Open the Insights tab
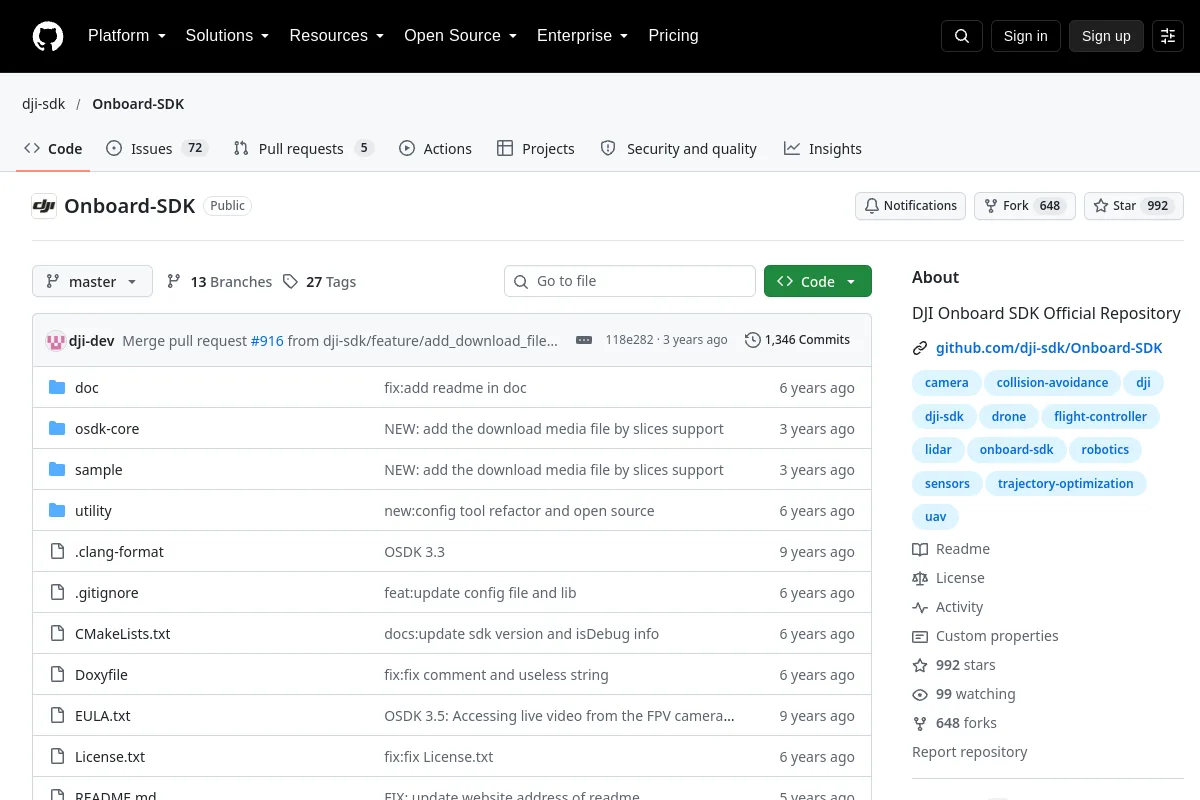 tap(823, 148)
